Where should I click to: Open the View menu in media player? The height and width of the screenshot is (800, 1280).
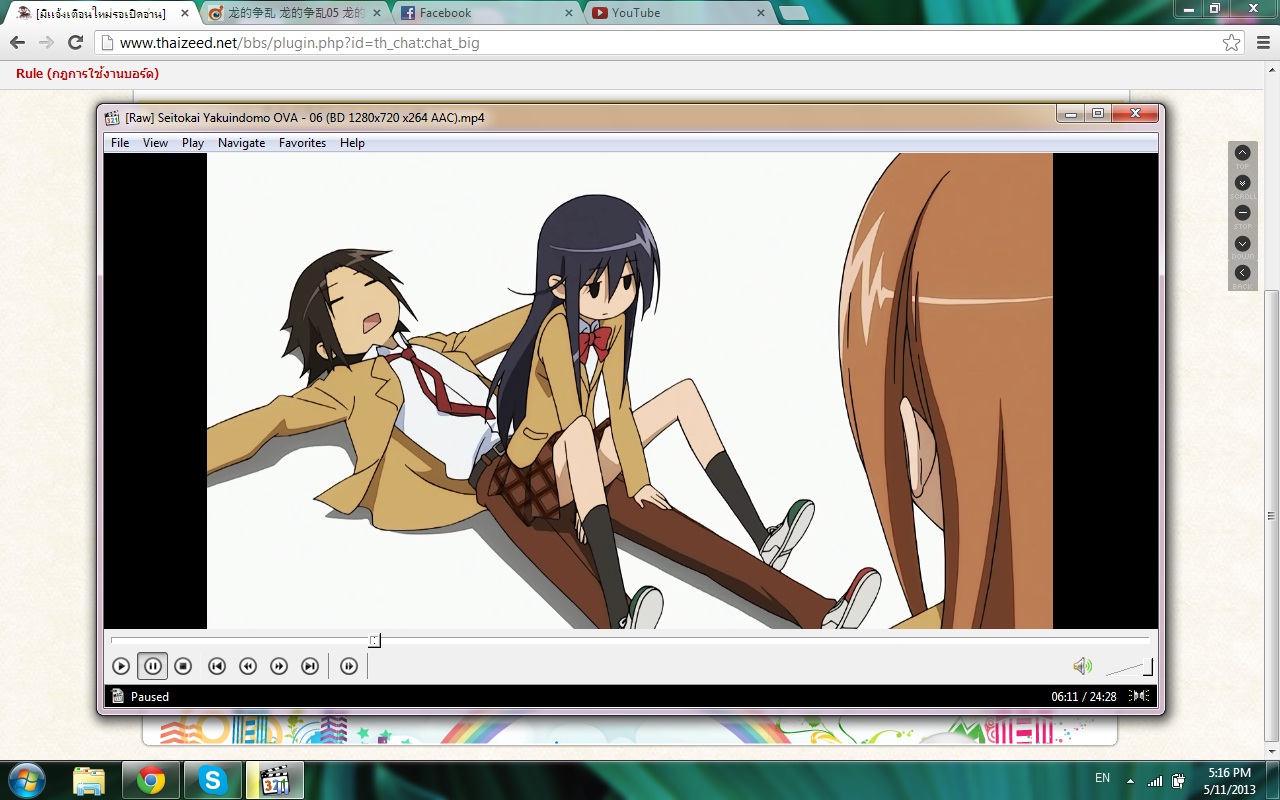pos(155,143)
